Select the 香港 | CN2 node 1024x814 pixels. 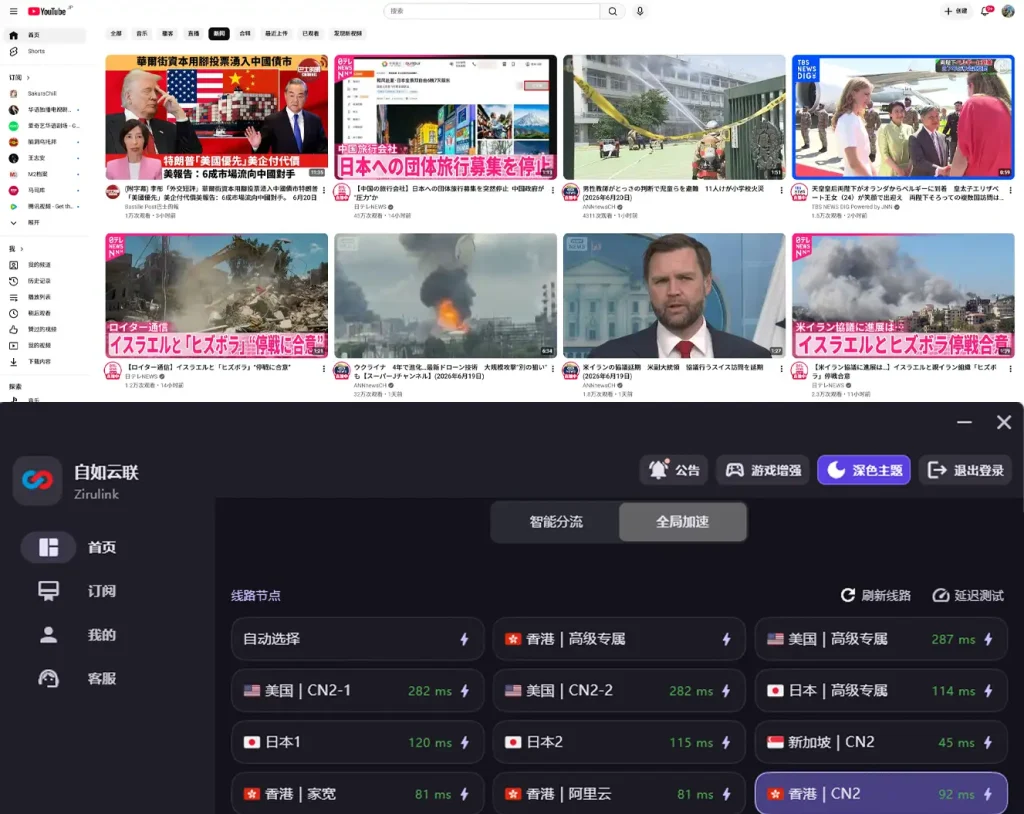(881, 793)
